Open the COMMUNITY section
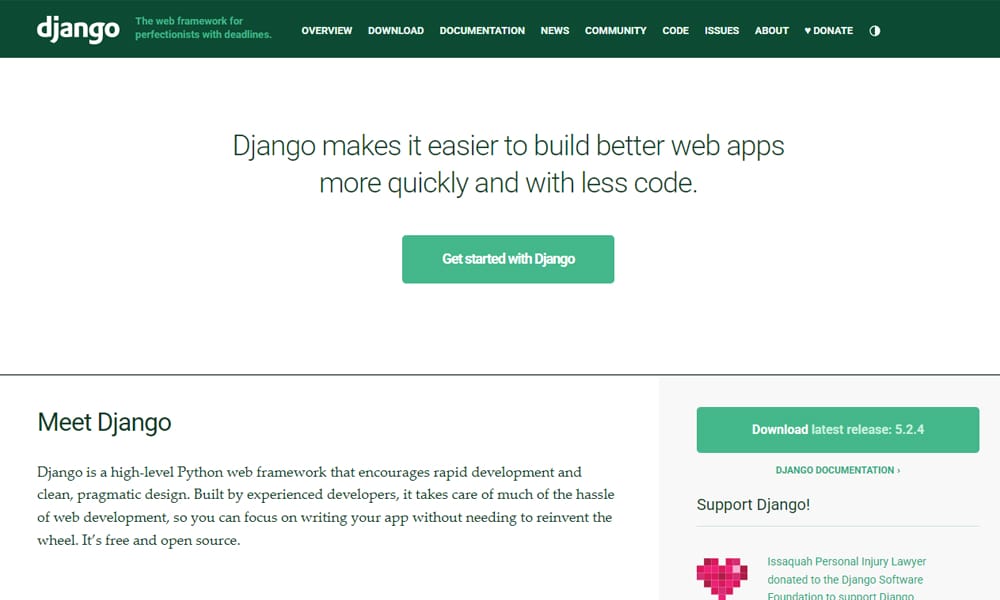 click(x=615, y=31)
